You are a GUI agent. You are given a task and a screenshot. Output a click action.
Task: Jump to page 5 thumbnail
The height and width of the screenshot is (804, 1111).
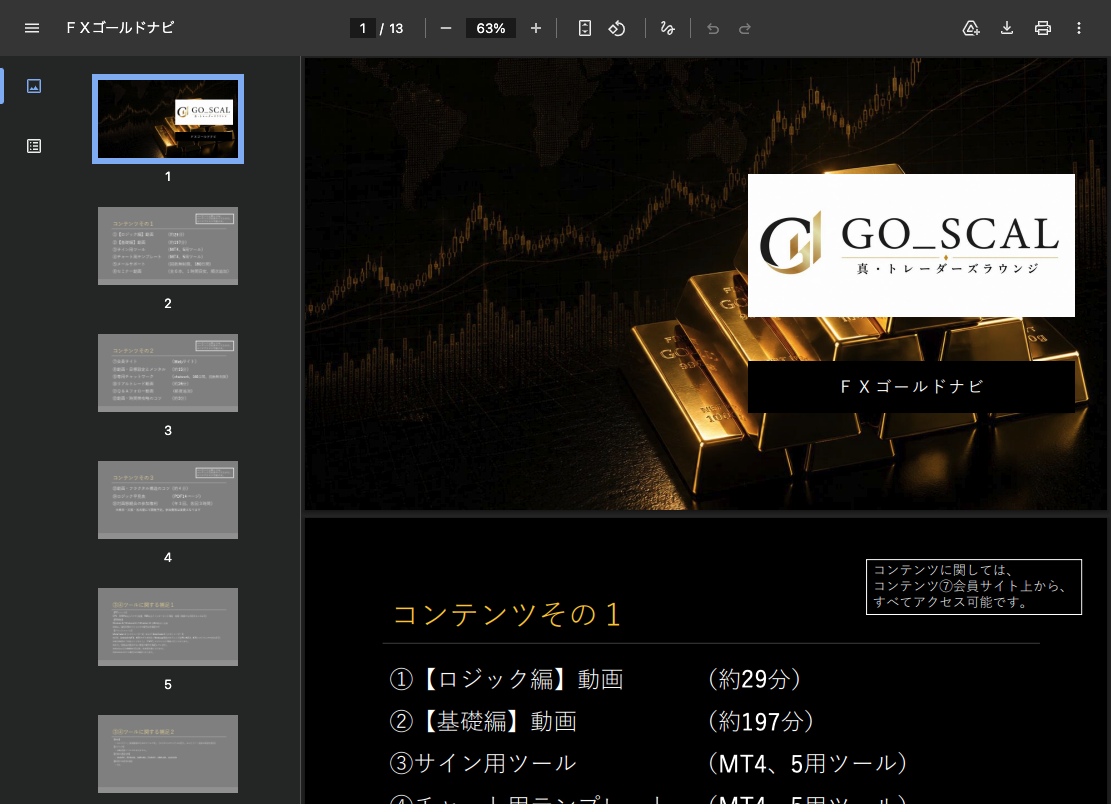[168, 627]
